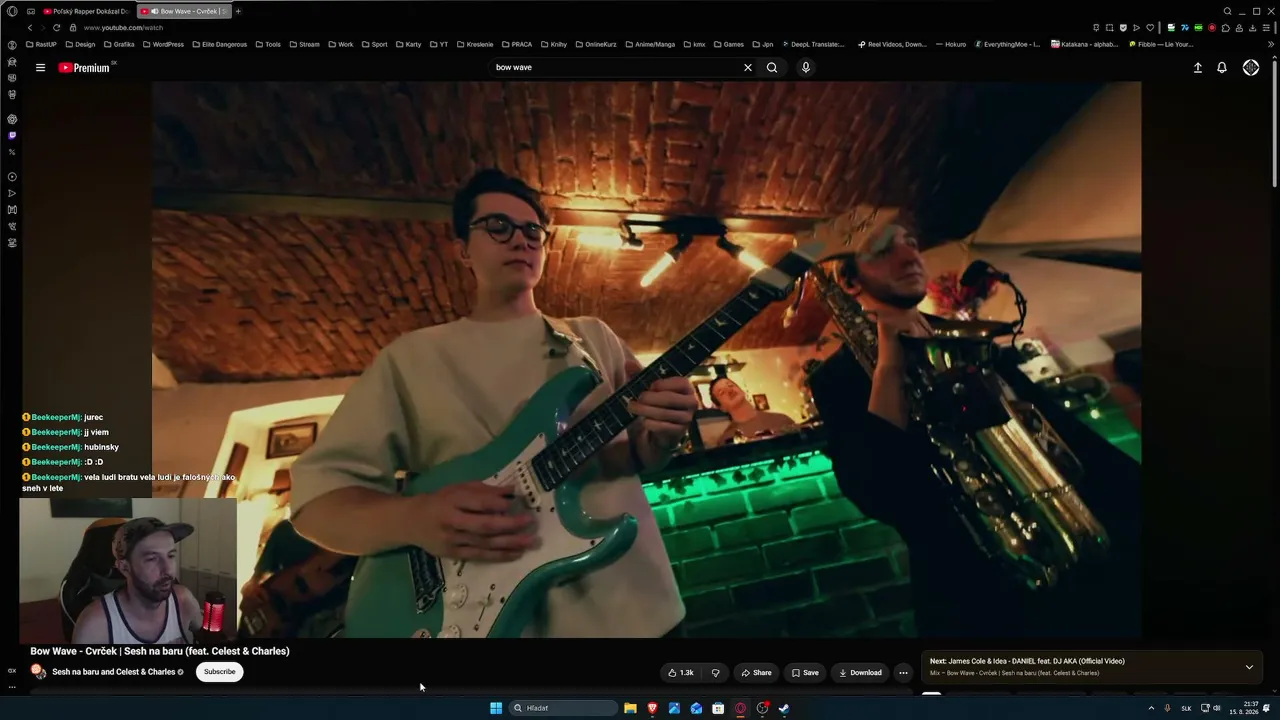Switch to the Poľský Rapper Dokázal browser tab
Screen dimensions: 1280x720
coord(86,11)
